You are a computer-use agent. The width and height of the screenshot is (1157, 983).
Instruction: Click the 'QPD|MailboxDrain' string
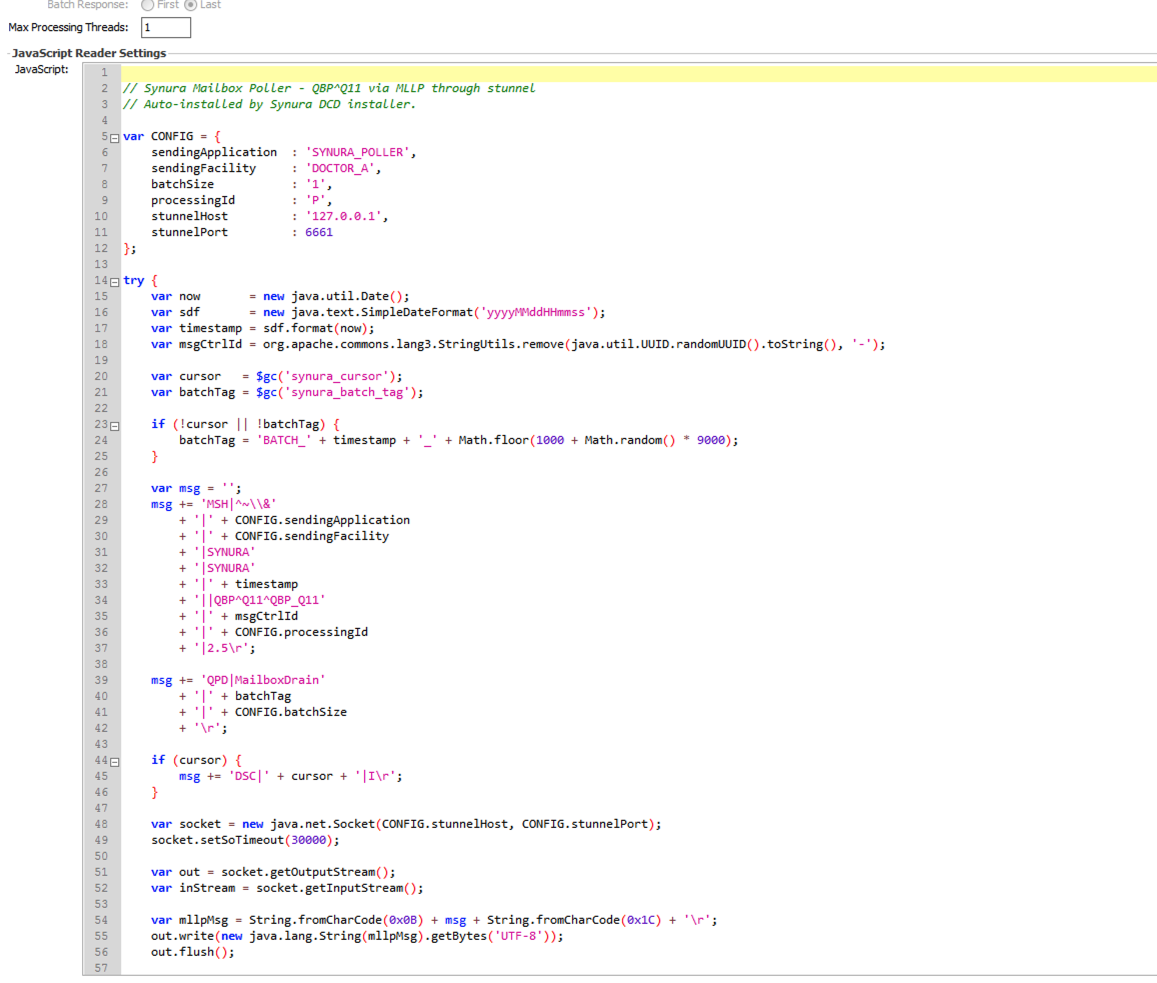[x=263, y=680]
